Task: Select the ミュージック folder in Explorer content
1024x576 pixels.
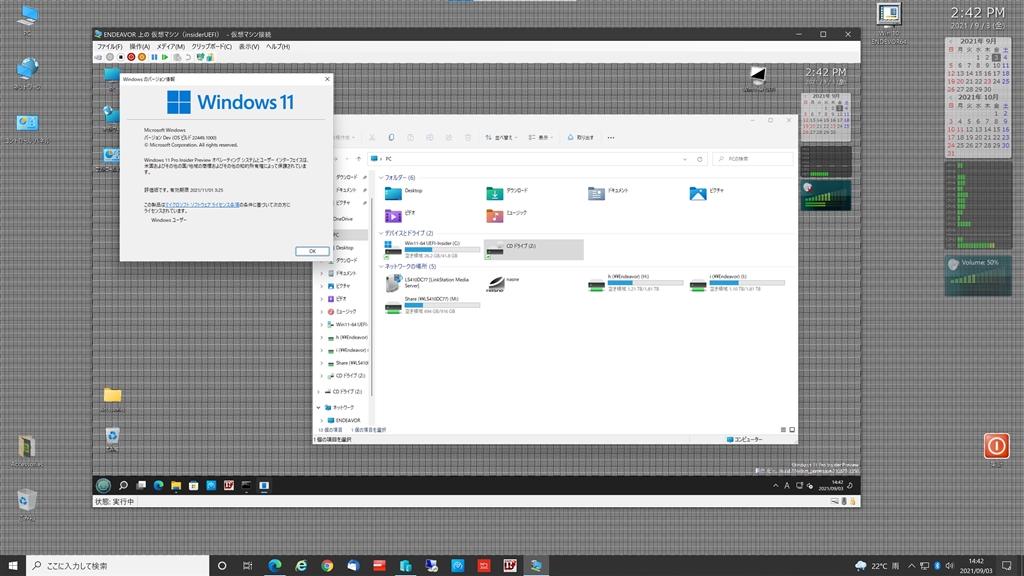Action: click(x=506, y=215)
